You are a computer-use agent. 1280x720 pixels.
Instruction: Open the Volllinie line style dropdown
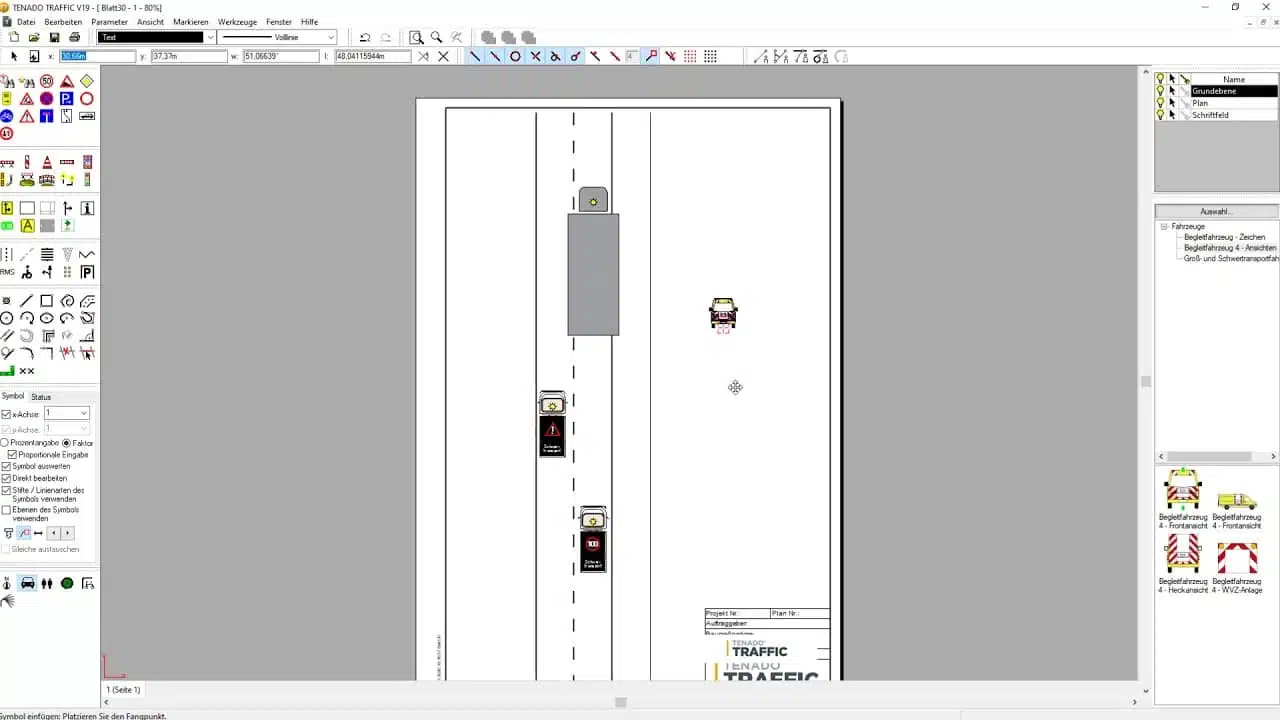point(331,37)
